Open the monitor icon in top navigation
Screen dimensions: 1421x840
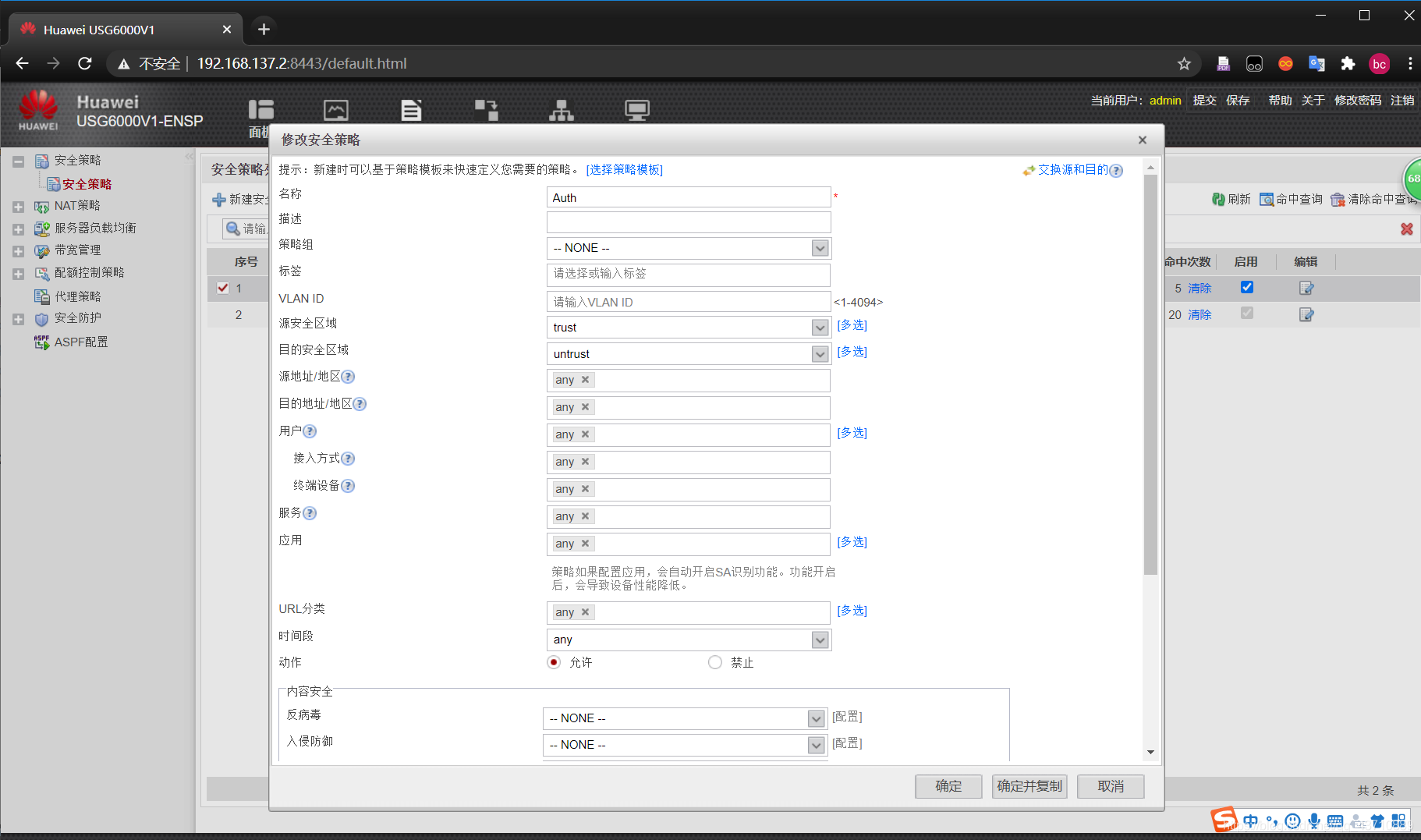336,110
